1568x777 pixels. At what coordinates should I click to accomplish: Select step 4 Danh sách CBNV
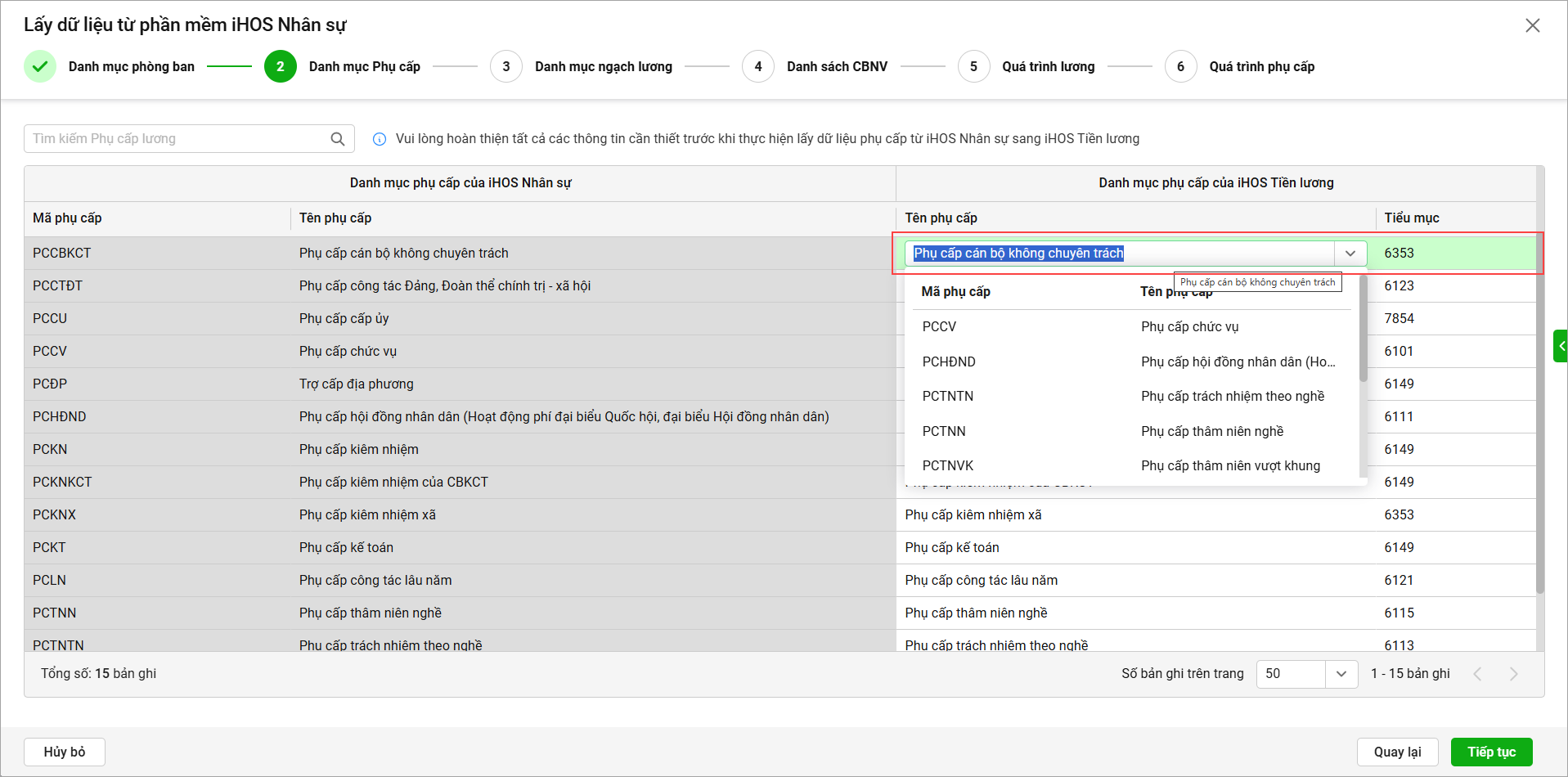[x=815, y=66]
